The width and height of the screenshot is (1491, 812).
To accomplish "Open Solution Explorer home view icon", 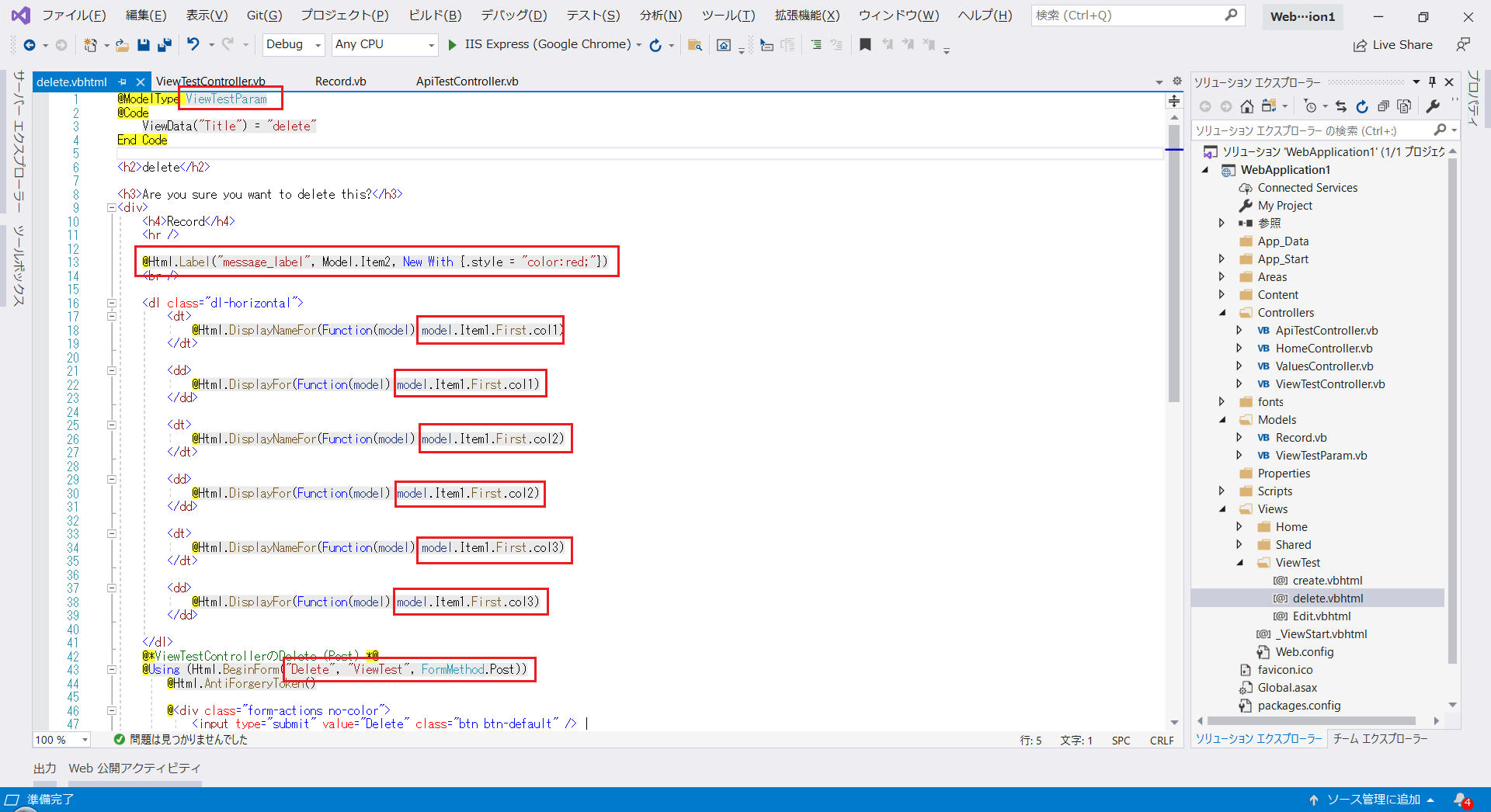I will [1247, 106].
